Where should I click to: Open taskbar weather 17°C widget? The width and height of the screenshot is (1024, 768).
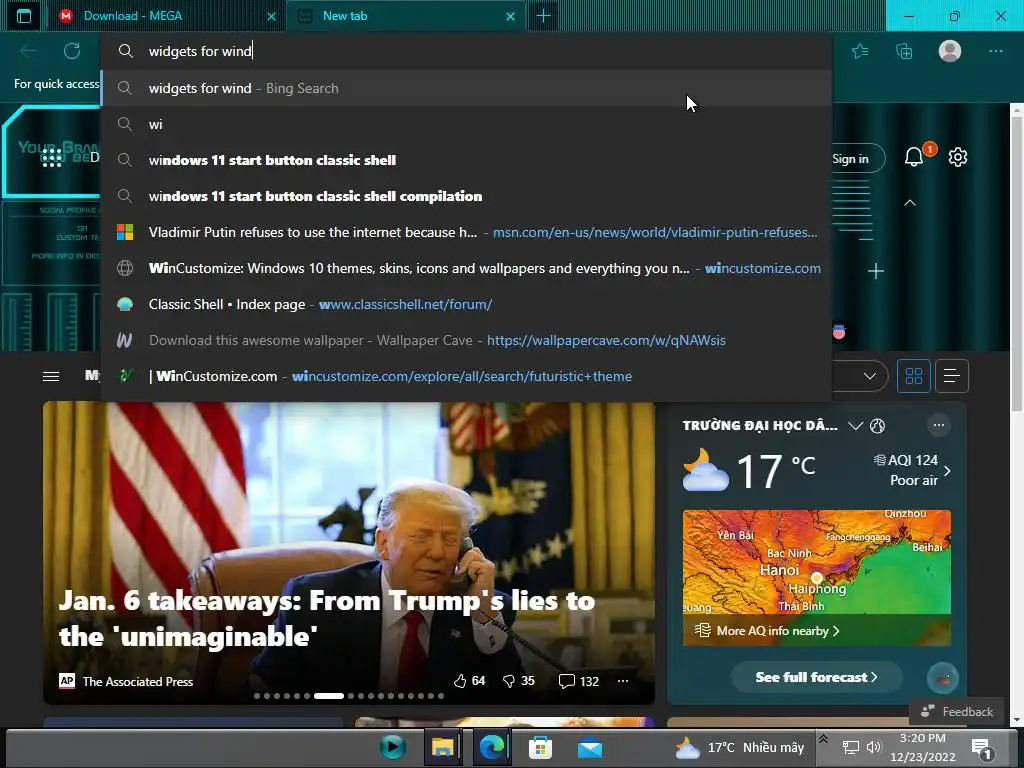click(x=739, y=747)
